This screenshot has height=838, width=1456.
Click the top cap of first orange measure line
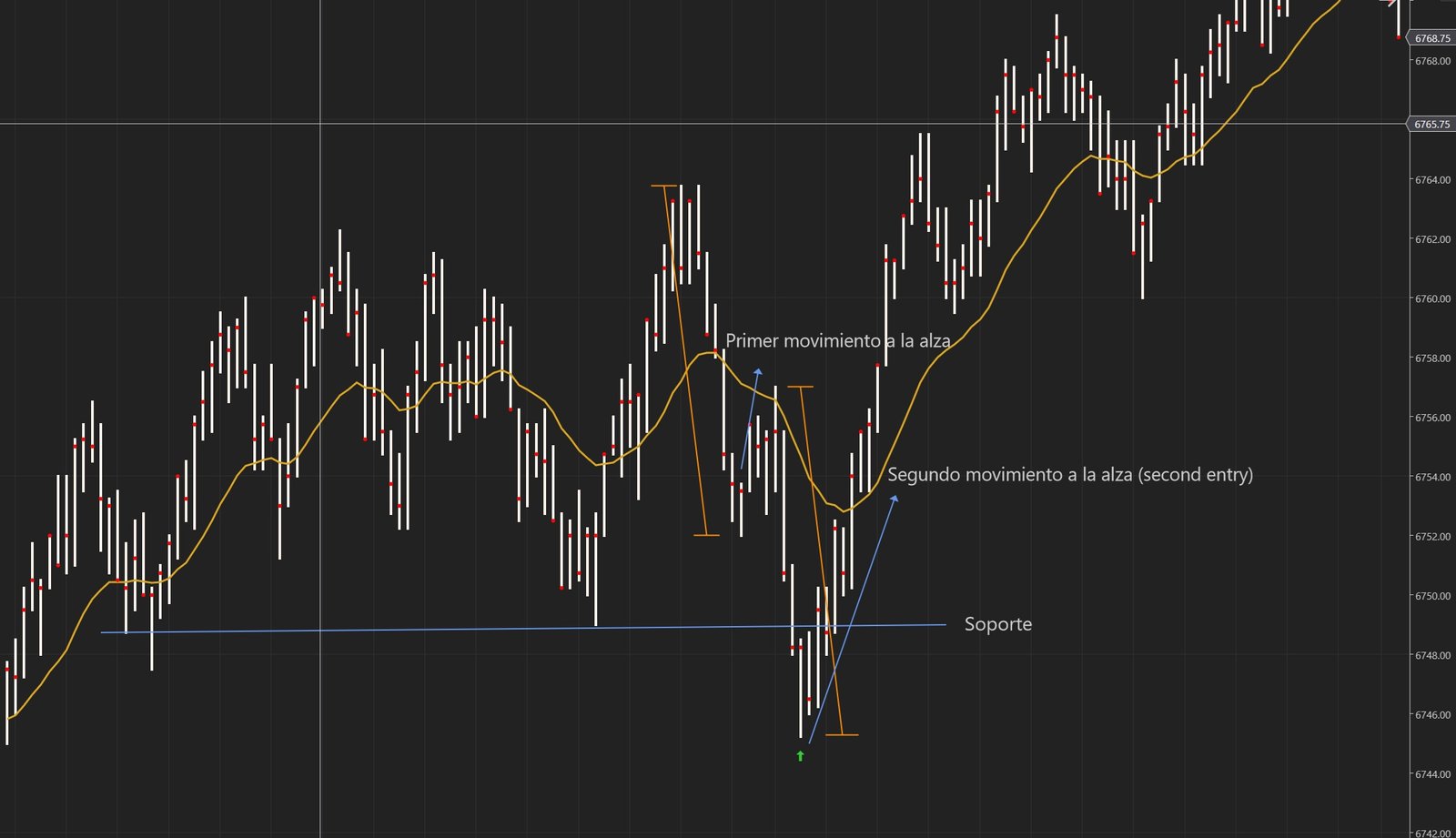point(664,186)
